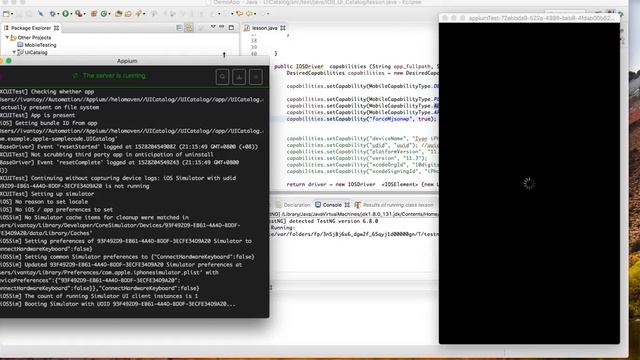Click the Search flashlight icon in toolbar
Screen dimensions: 640x360
(139, 13)
